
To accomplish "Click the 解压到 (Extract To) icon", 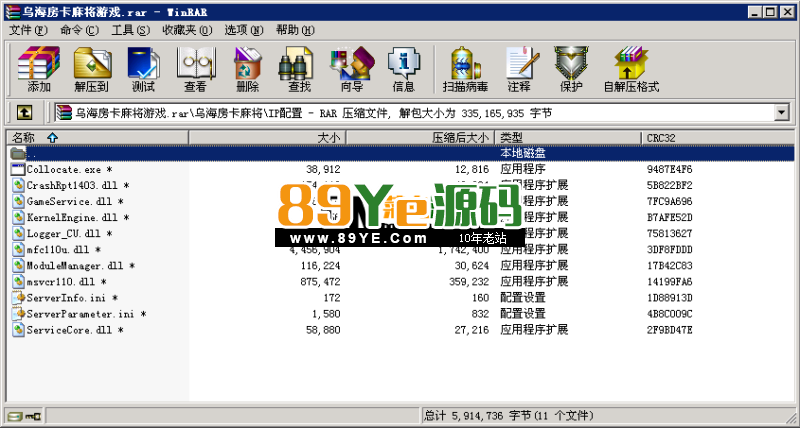I will pos(91,68).
